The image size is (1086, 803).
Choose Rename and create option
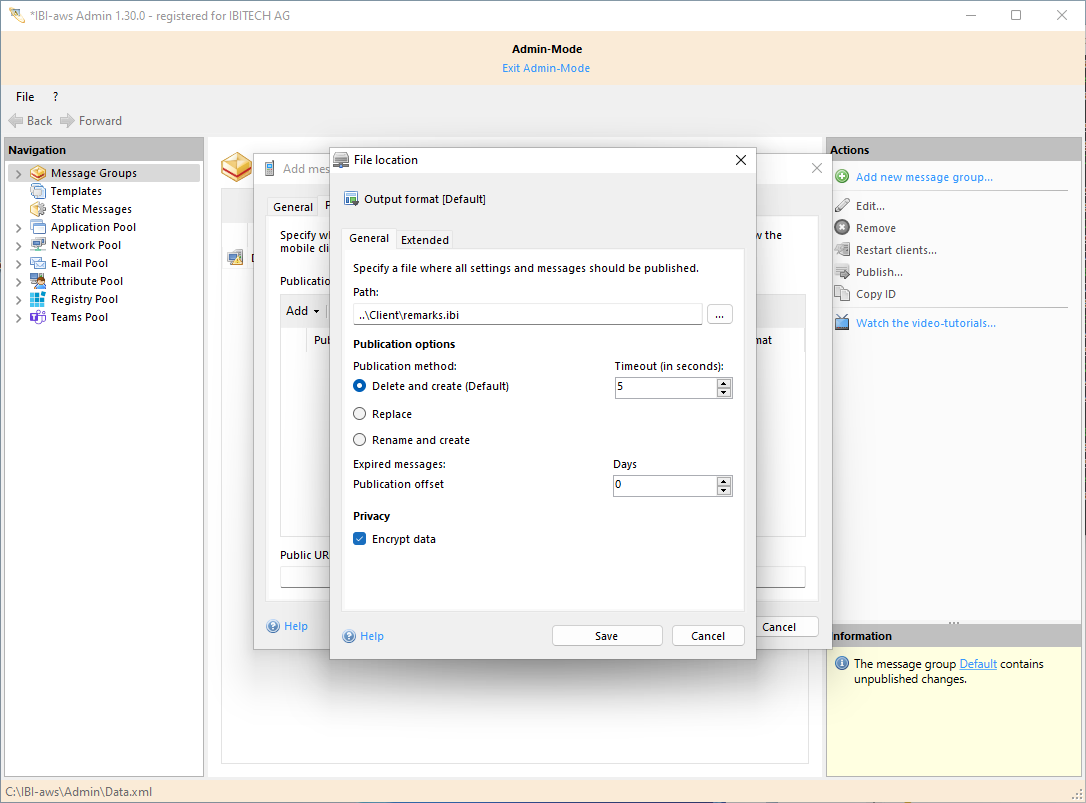[359, 439]
